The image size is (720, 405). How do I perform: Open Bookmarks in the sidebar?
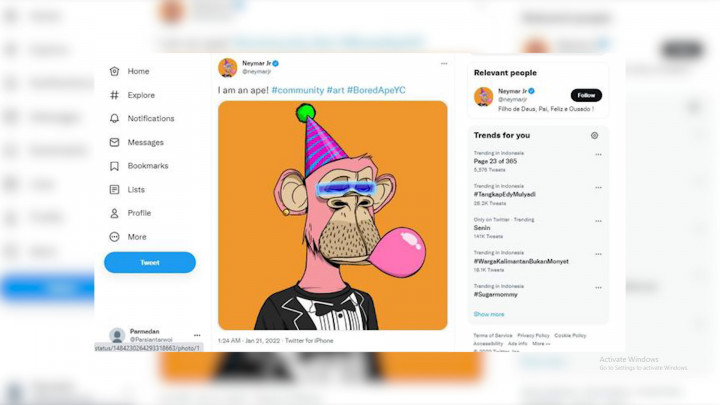click(x=147, y=166)
